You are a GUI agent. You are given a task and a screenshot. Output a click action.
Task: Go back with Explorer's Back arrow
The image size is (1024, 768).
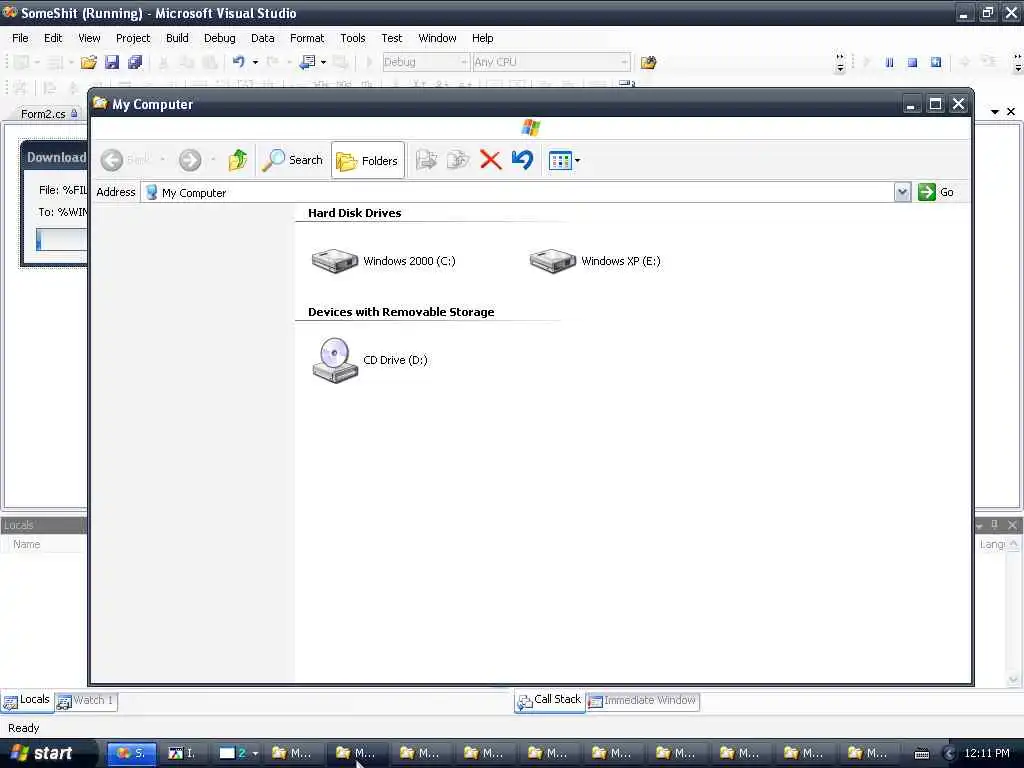pyautogui.click(x=112, y=160)
